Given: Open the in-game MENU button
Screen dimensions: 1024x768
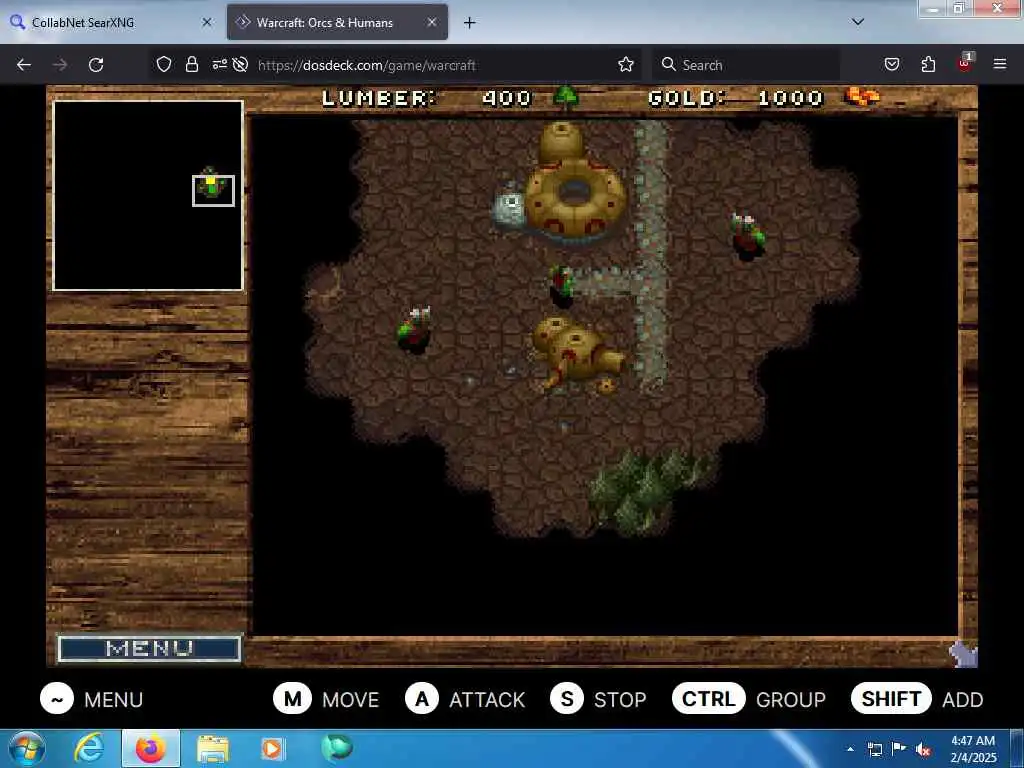Looking at the screenshot, I should (x=150, y=648).
